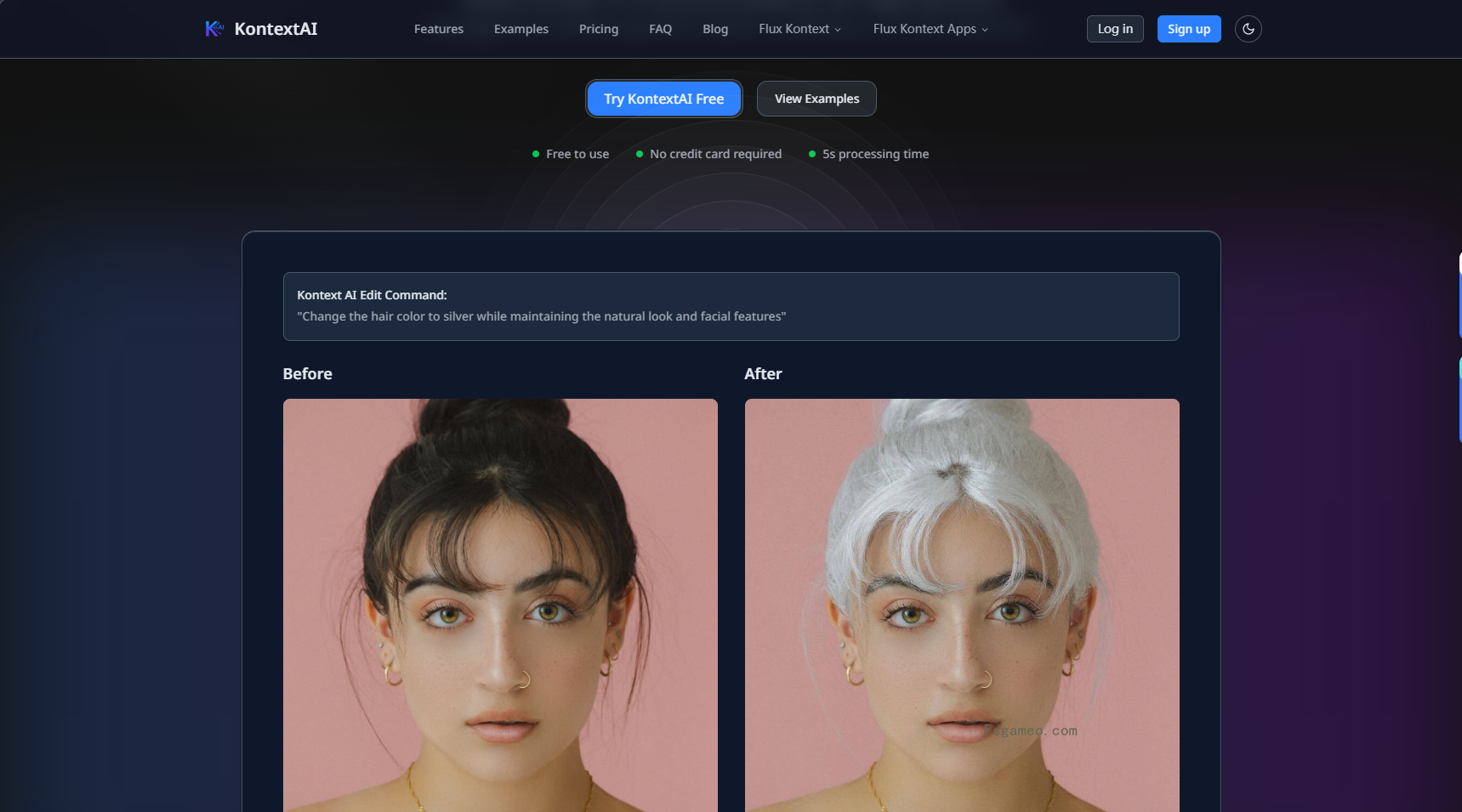Click the "Kontext AI Edit Command:" label
The width and height of the screenshot is (1462, 812).
[372, 295]
